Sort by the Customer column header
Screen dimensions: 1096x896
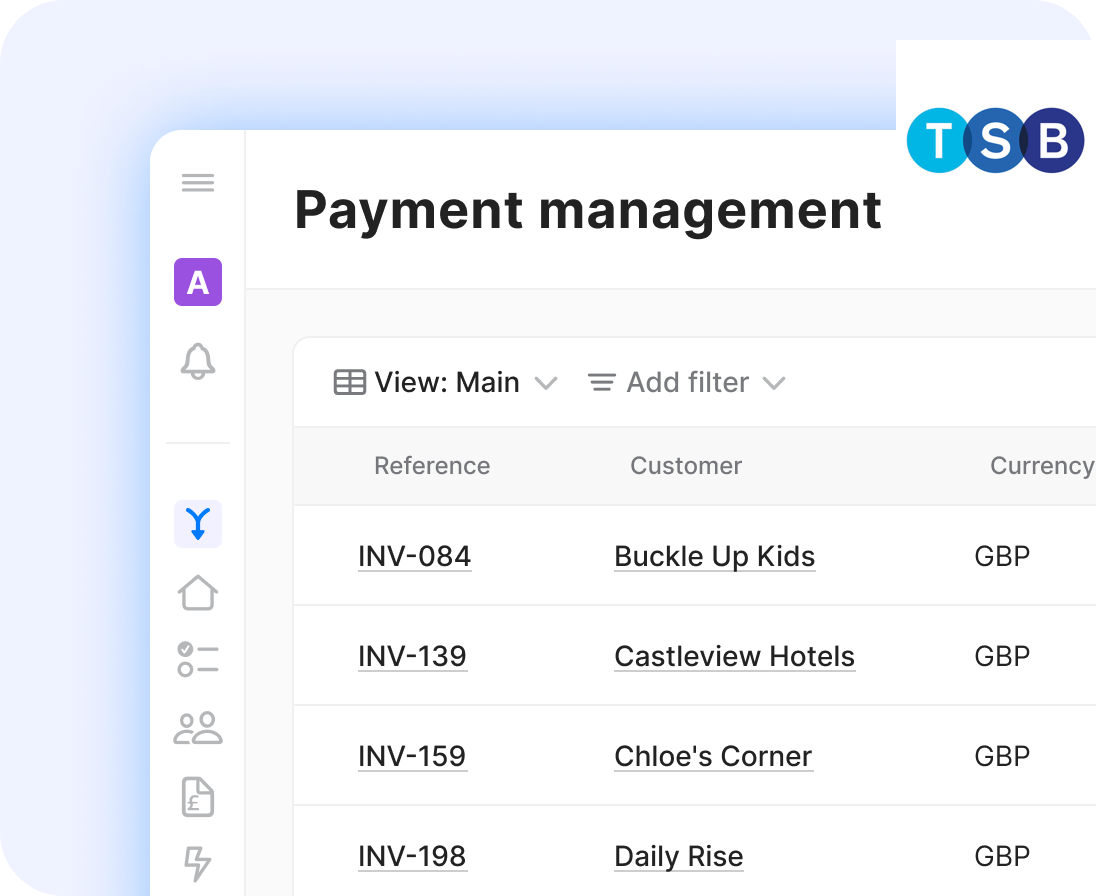click(x=686, y=466)
